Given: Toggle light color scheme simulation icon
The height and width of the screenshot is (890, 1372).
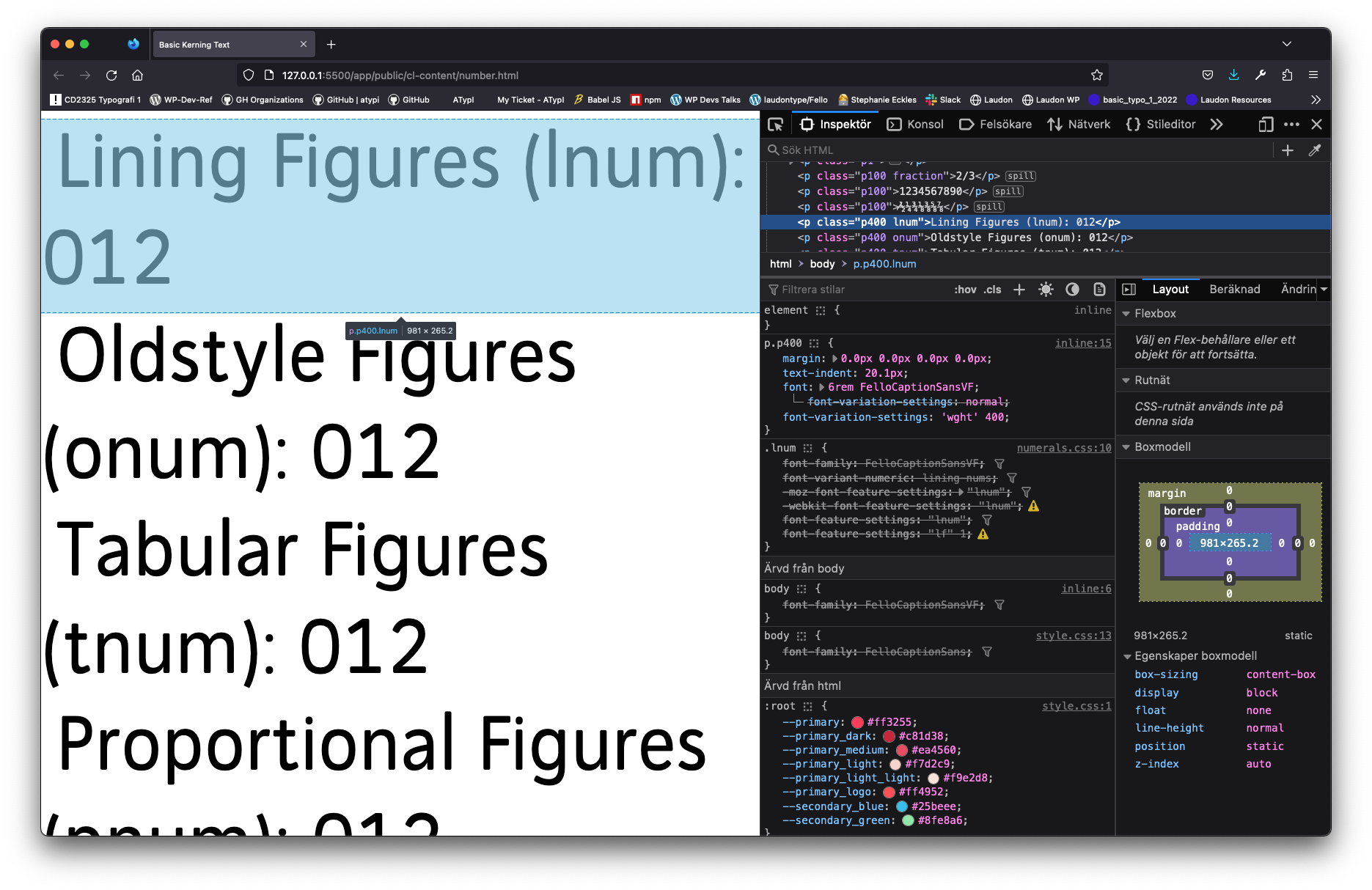Looking at the screenshot, I should click(1046, 290).
